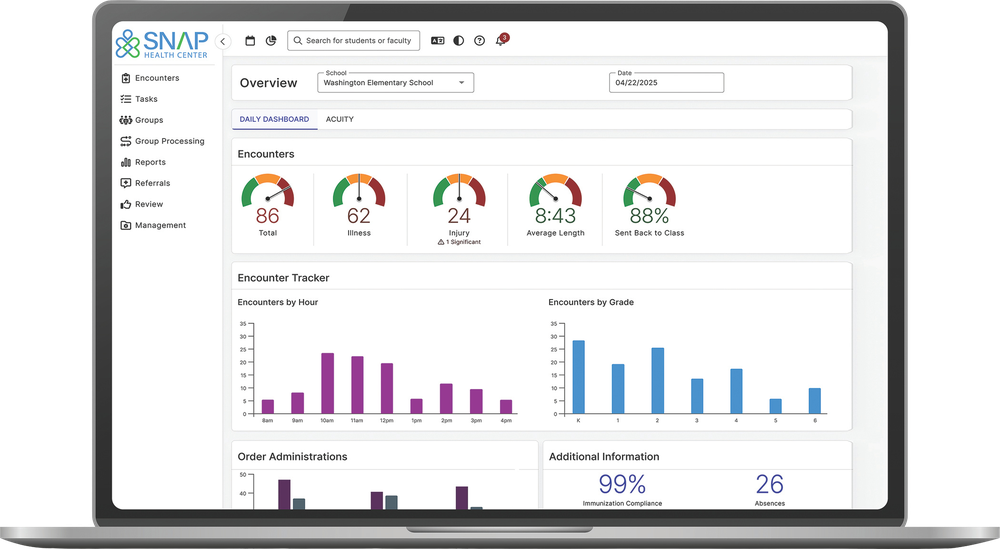Image resolution: width=1000 pixels, height=549 pixels.
Task: Click the 10am bar in Encounters by Hour
Action: pyautogui.click(x=327, y=383)
